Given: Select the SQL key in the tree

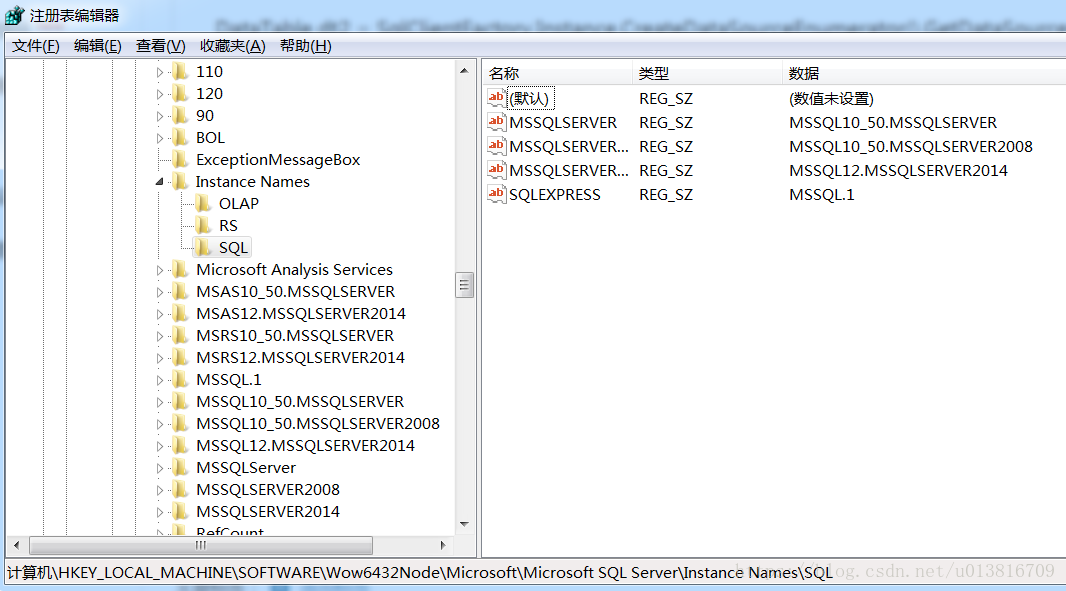Looking at the screenshot, I should click(233, 247).
